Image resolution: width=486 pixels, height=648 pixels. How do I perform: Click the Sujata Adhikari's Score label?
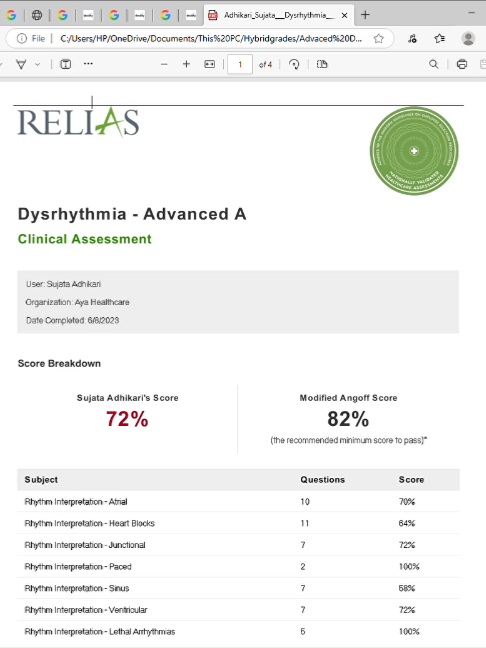click(128, 398)
